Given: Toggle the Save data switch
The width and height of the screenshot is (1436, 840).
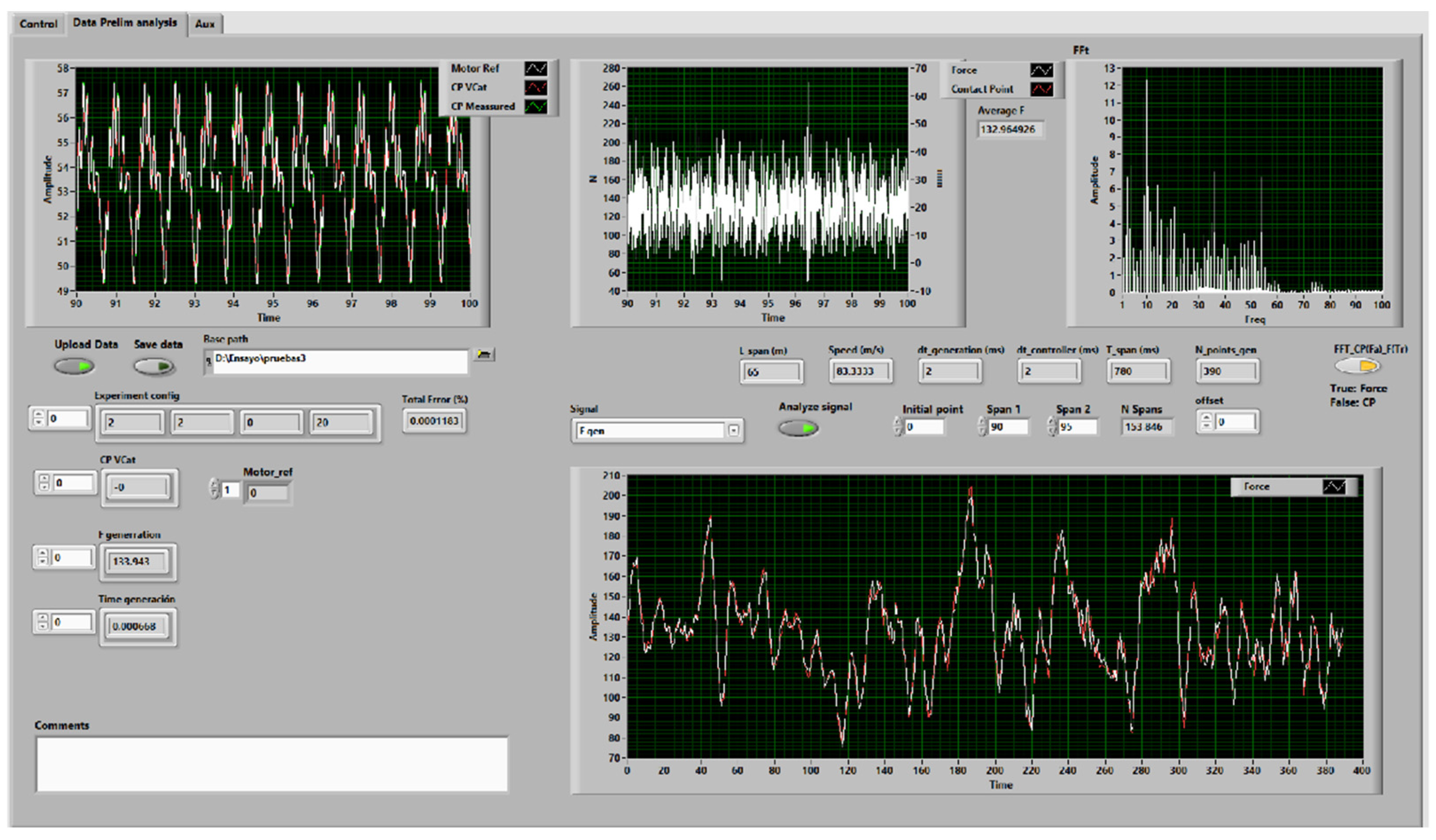Looking at the screenshot, I should coord(155,366).
